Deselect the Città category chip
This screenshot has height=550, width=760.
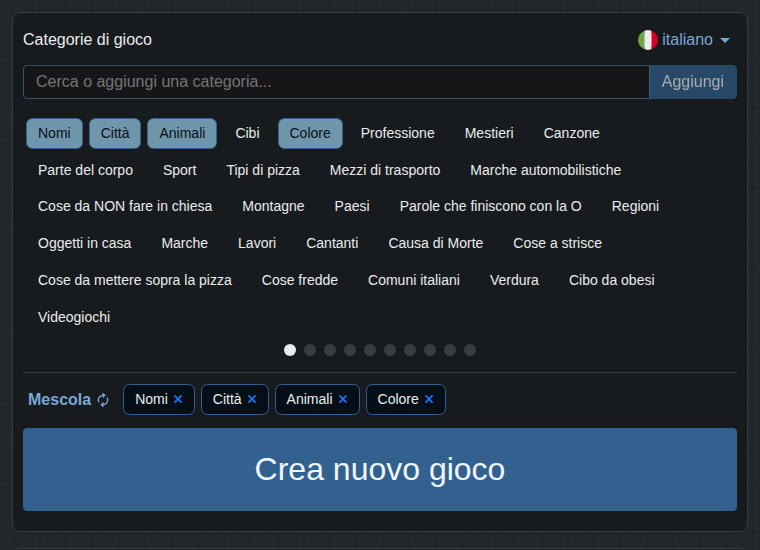point(115,133)
